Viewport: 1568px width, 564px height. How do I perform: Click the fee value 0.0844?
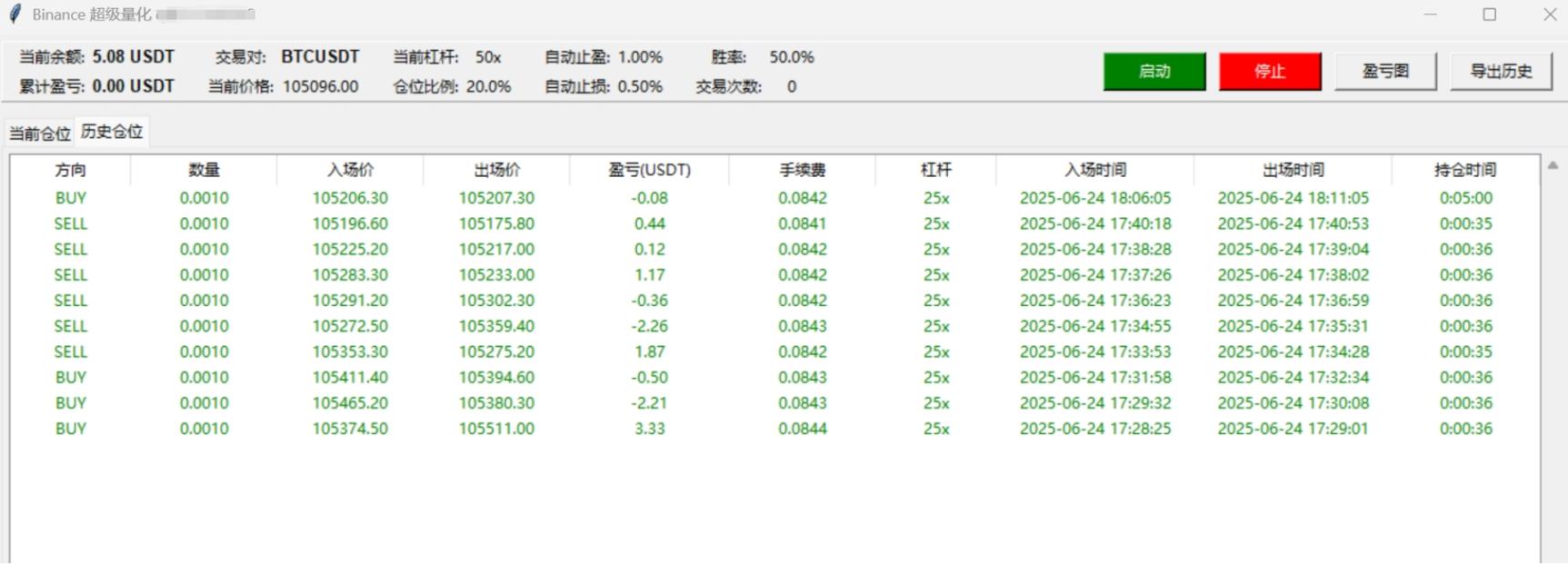(x=802, y=429)
